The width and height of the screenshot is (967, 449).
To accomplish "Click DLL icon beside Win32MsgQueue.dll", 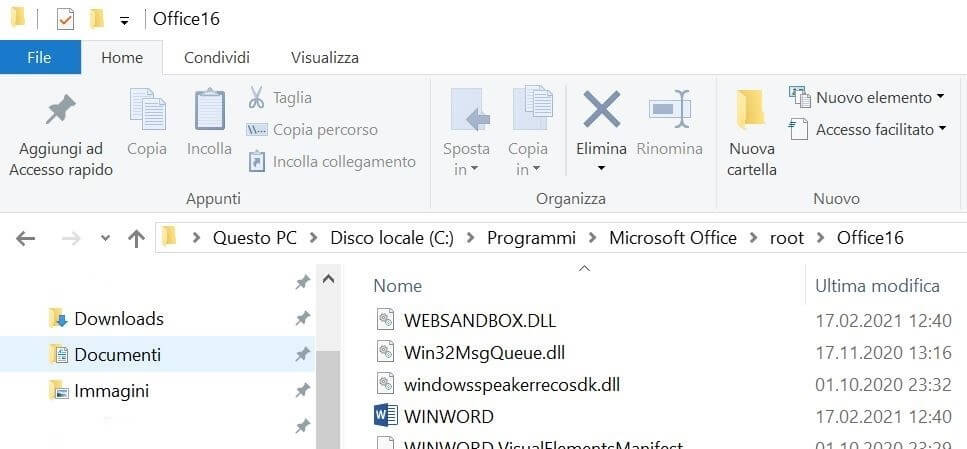I will 385,352.
